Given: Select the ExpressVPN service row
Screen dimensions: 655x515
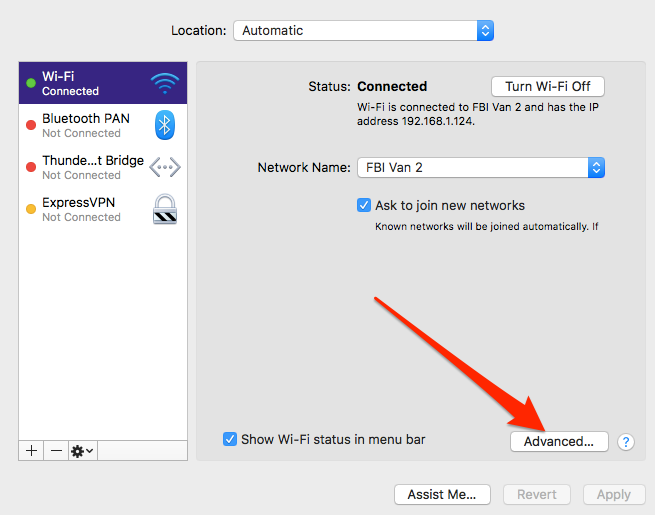Looking at the screenshot, I should pyautogui.click(x=103, y=209).
